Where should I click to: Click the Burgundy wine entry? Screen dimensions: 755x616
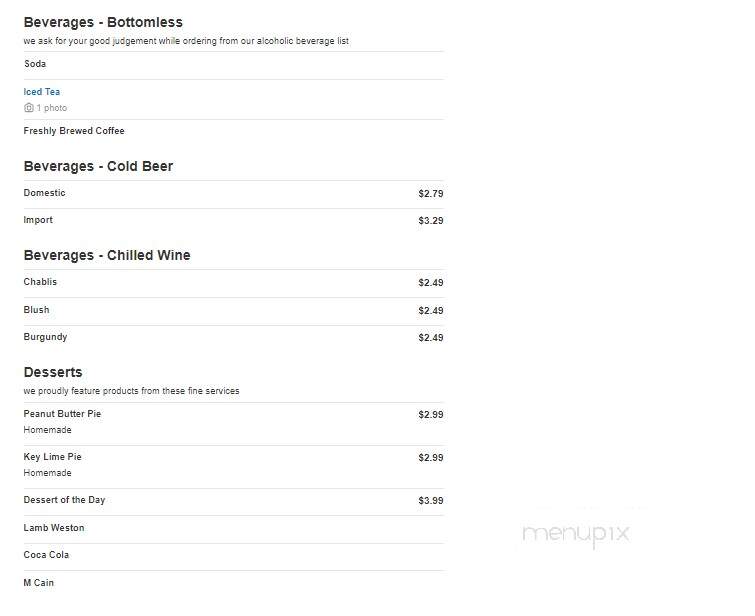click(45, 337)
